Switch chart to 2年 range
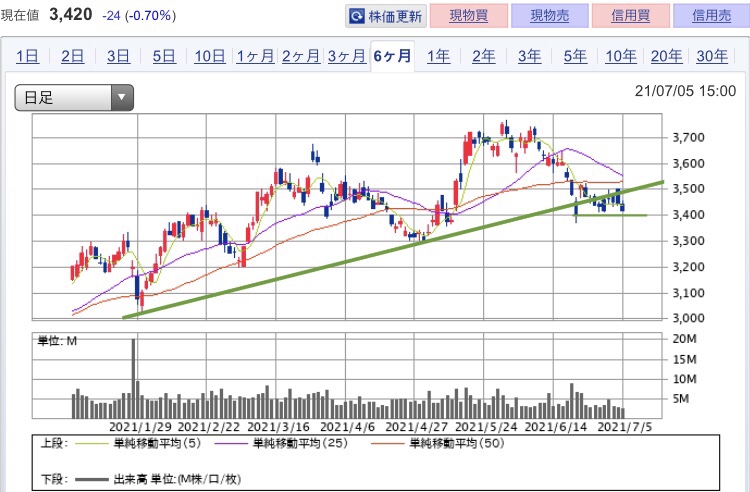The image size is (750, 492). pos(484,56)
